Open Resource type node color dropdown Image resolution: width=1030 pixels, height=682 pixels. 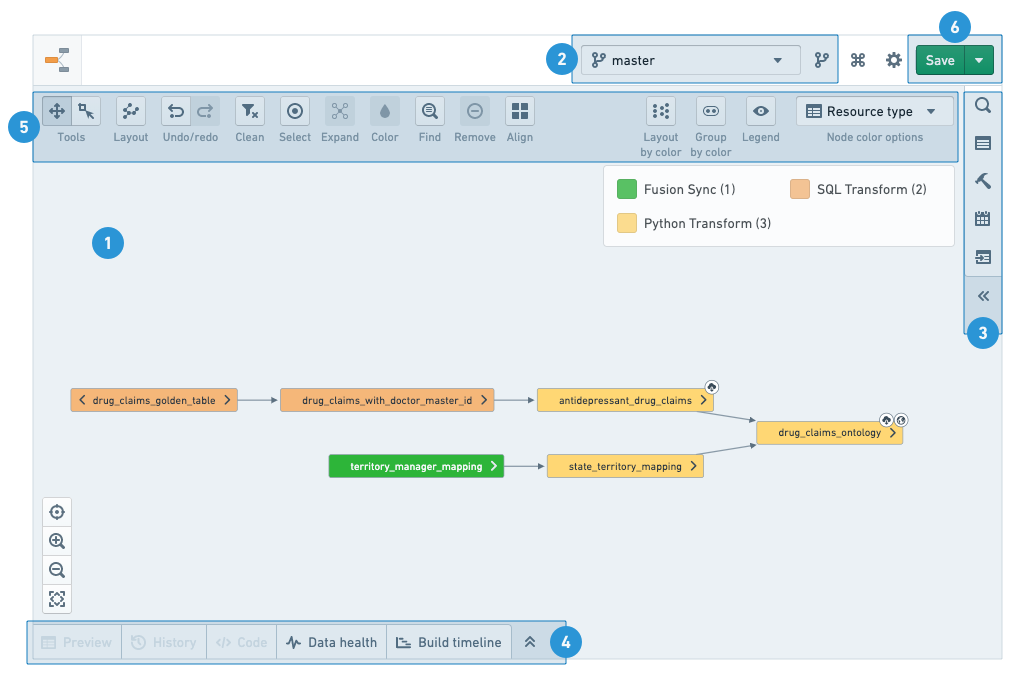(x=874, y=111)
